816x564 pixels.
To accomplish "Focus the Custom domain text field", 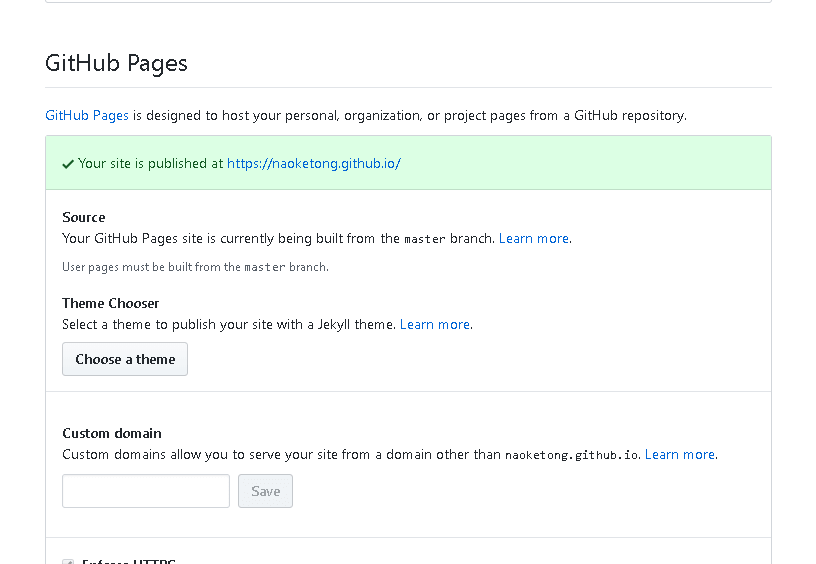I will tap(146, 491).
